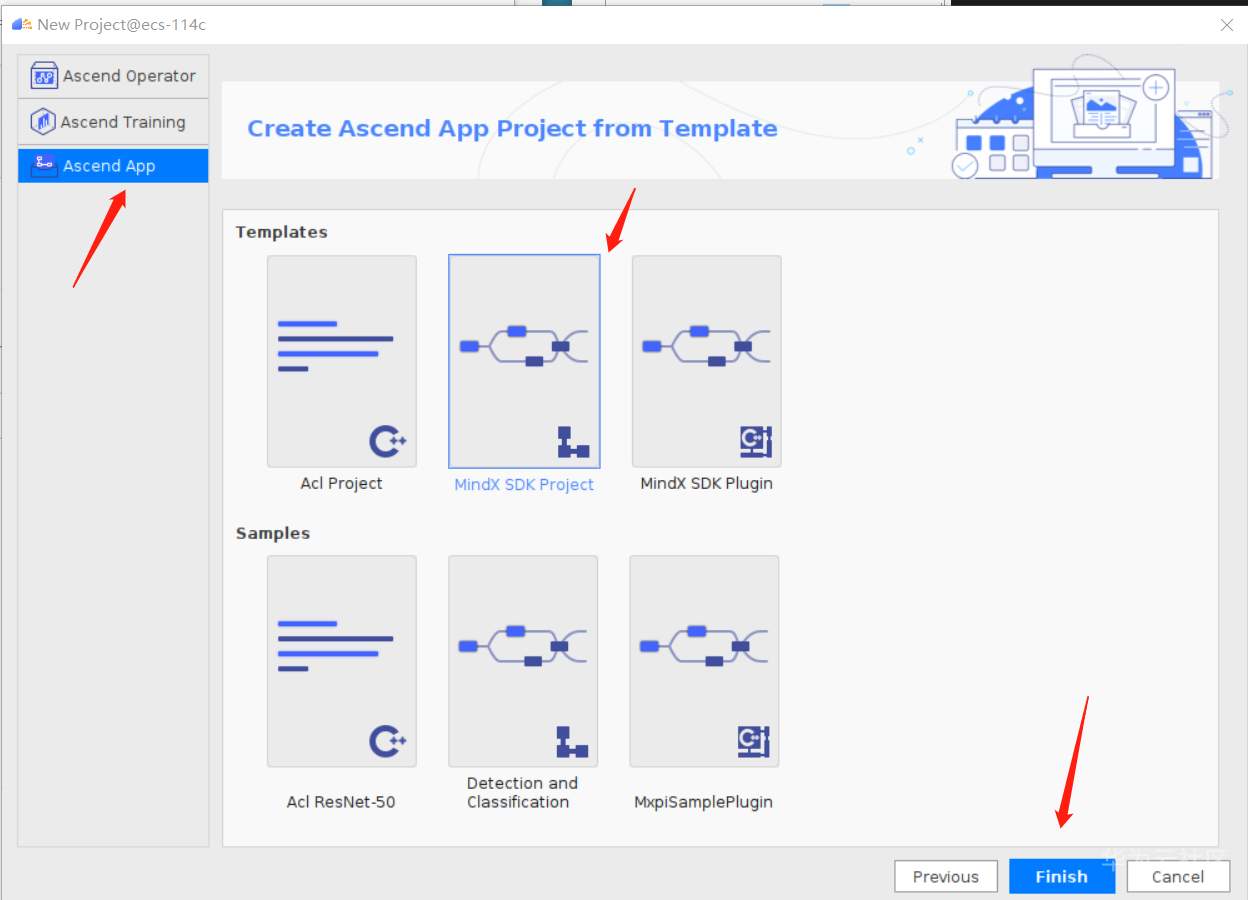Screen dimensions: 1248x900
Task: Click the Previous button
Action: point(946,876)
